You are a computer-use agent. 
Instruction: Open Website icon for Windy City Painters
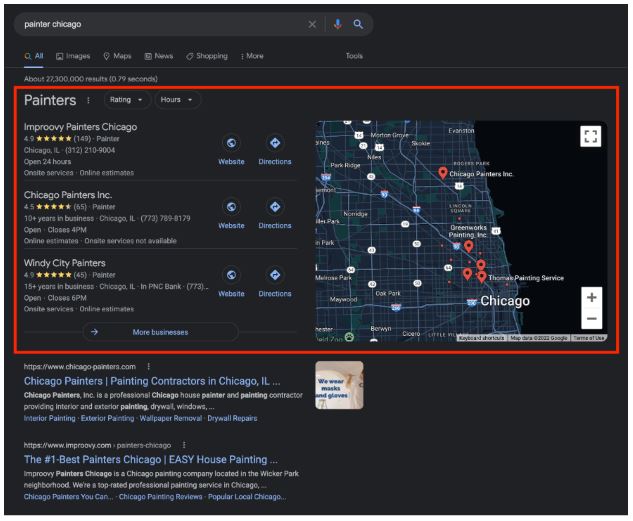coord(231,275)
